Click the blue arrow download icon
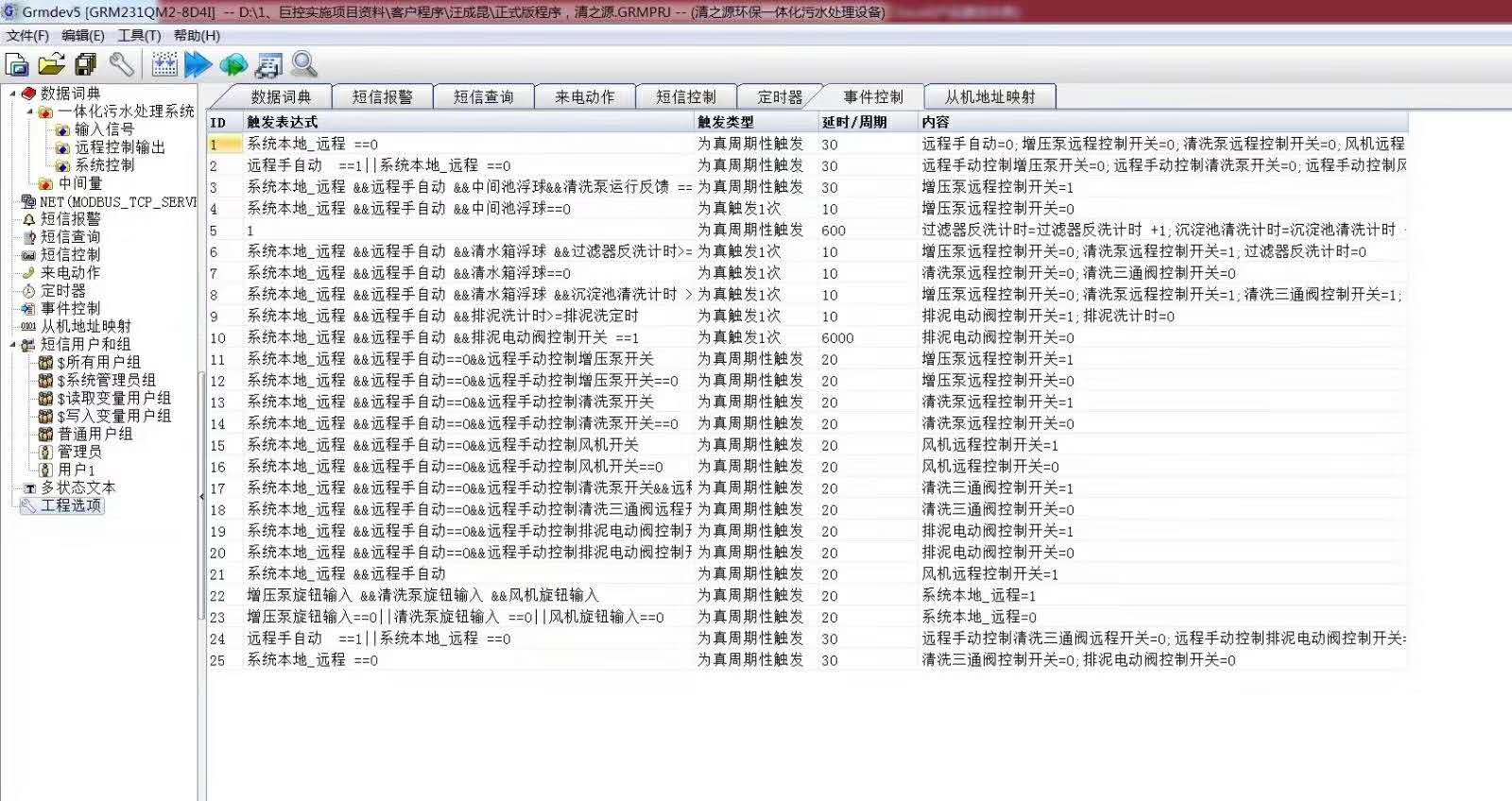The width and height of the screenshot is (1512, 801). pos(198,64)
